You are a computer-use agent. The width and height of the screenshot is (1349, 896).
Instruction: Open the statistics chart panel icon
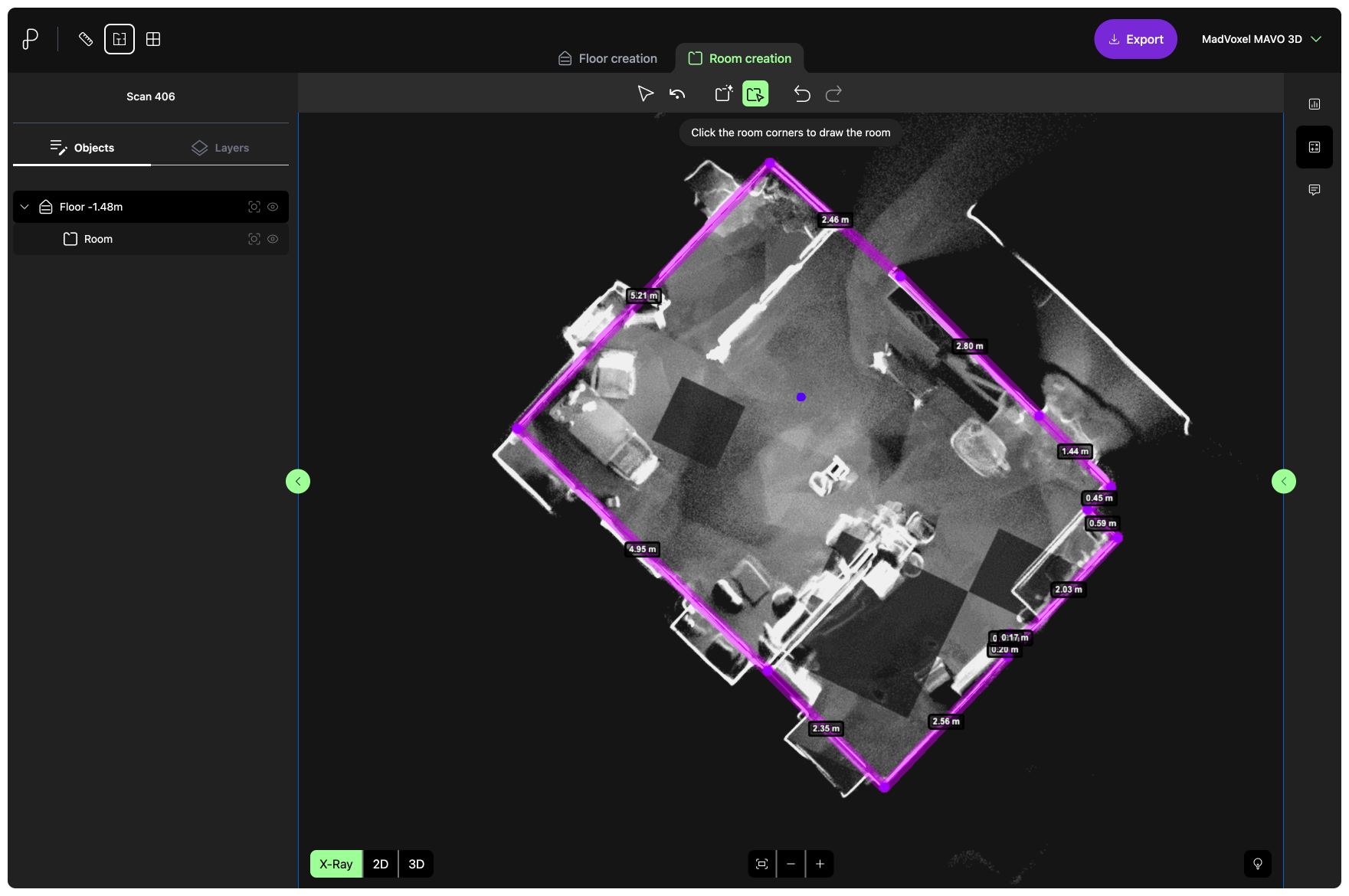click(1315, 104)
